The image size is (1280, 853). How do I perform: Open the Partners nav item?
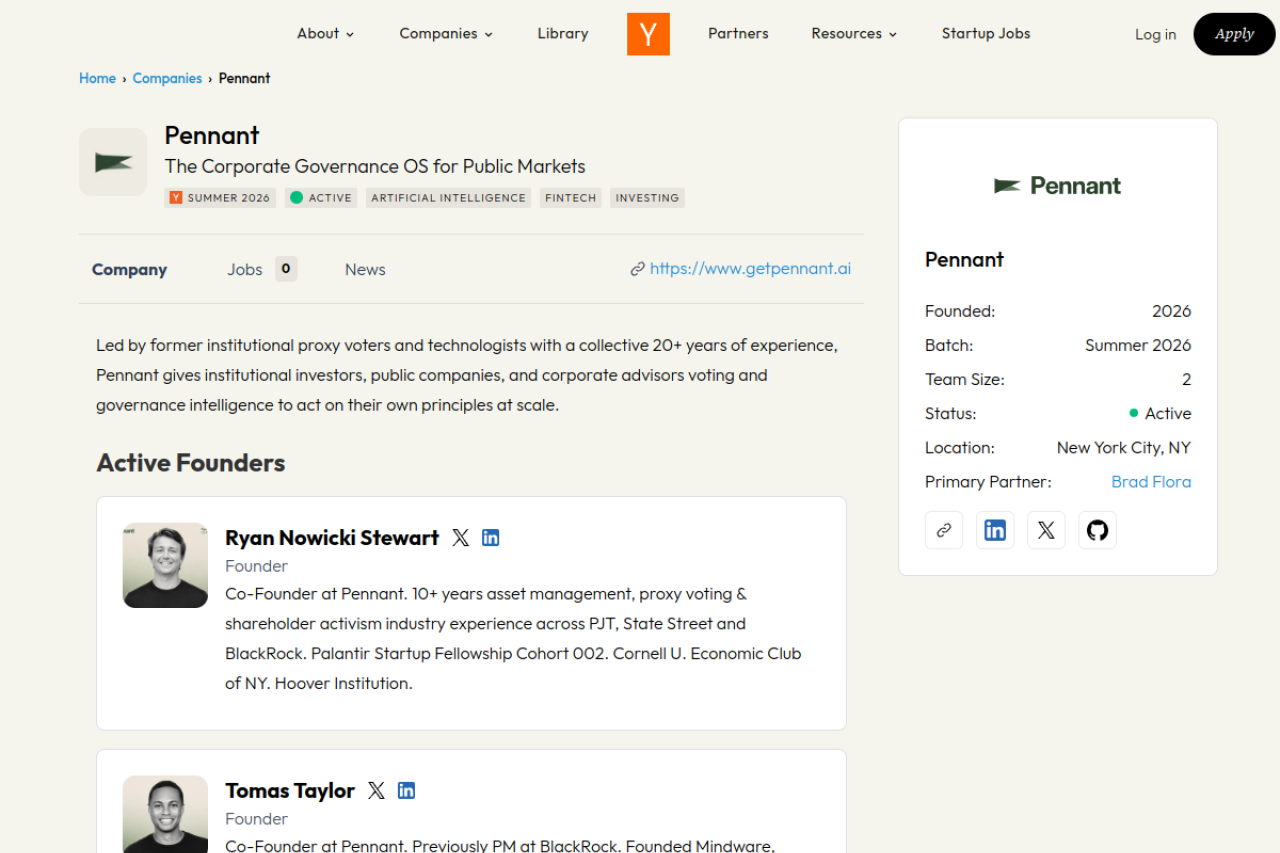[738, 34]
